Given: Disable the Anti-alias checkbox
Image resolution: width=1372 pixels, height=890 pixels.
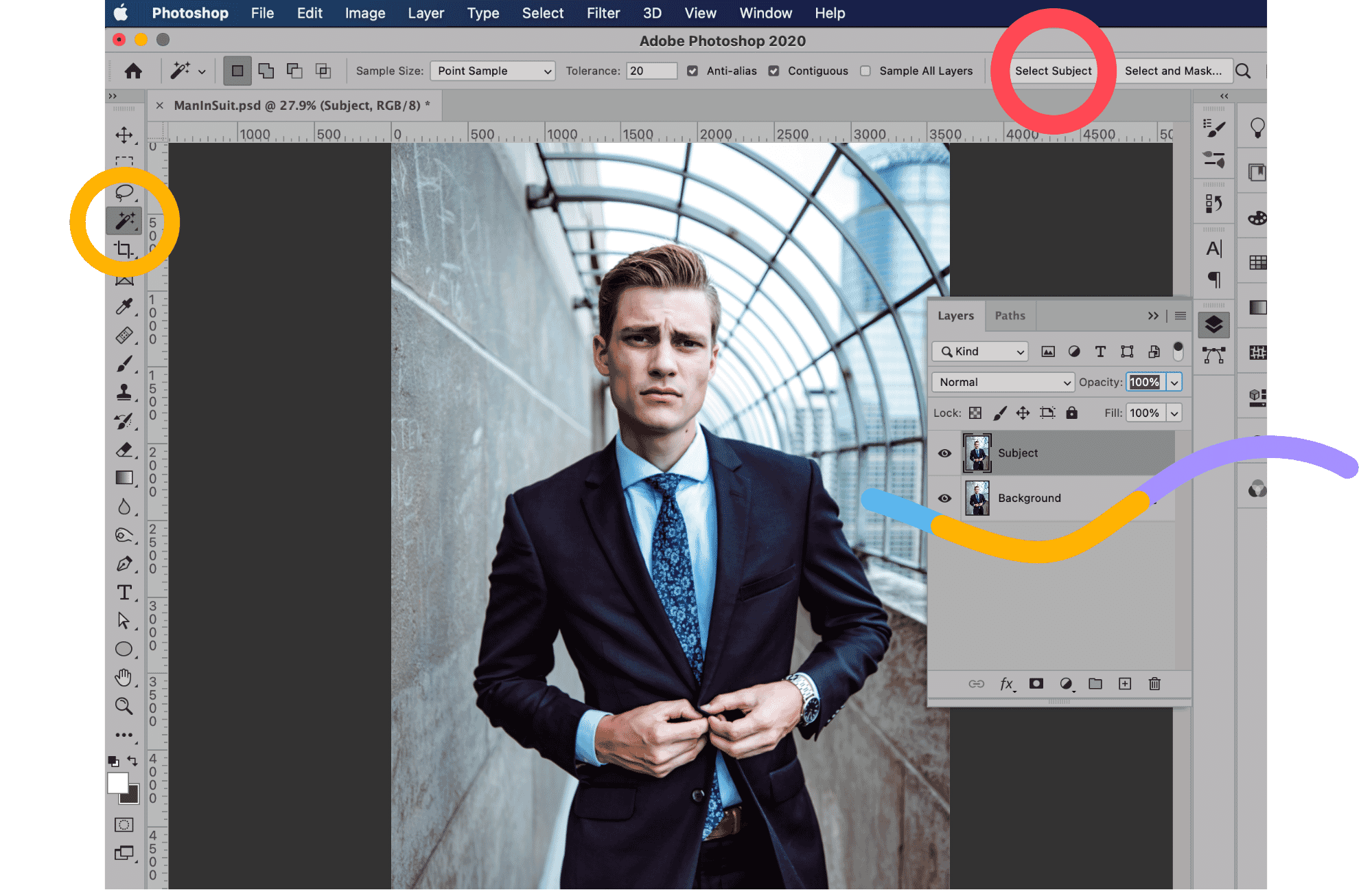Looking at the screenshot, I should coord(693,71).
